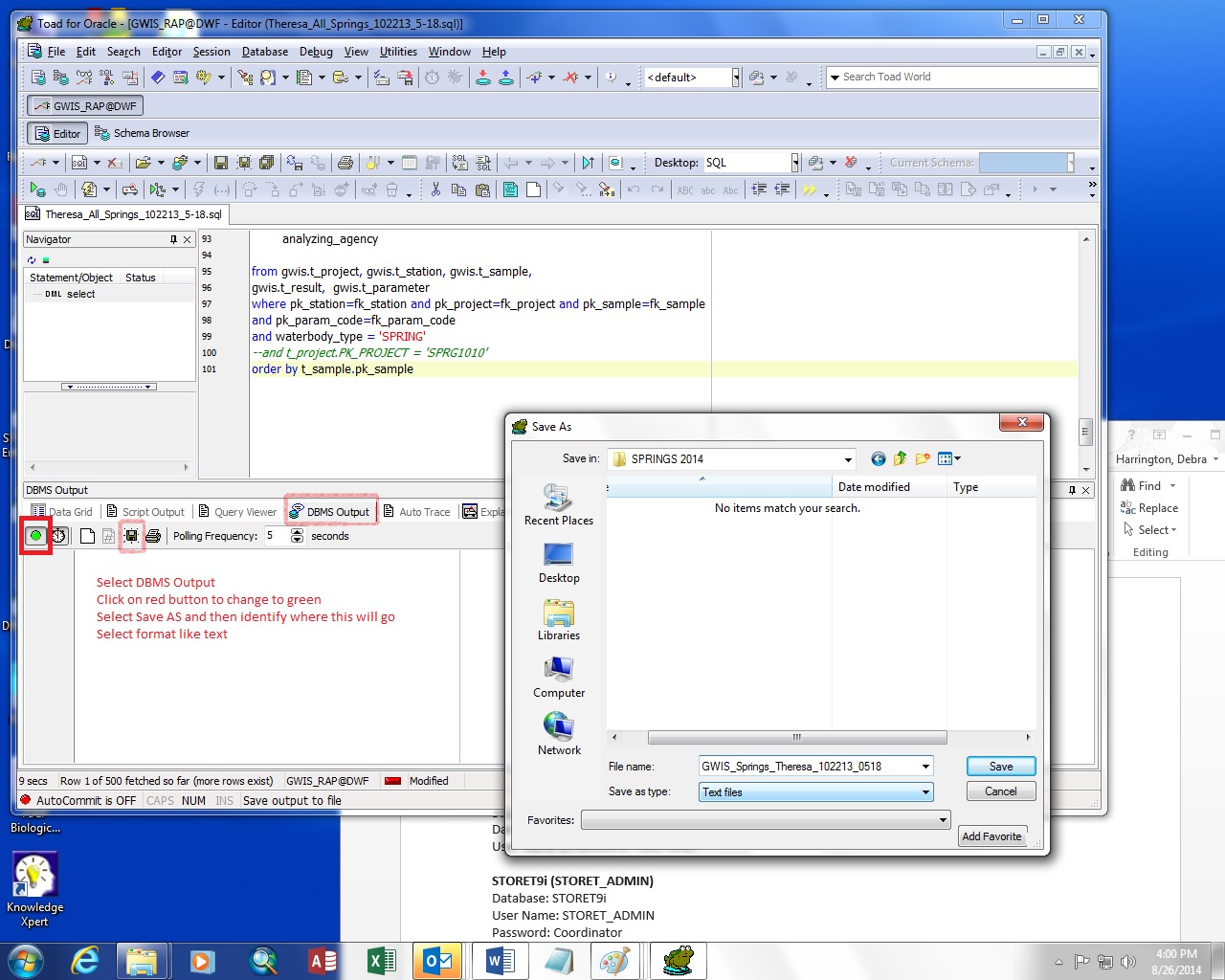Expand the Save in SPRINGS 2014 dropdown
Viewport: 1225px width, 980px height.
pyautogui.click(x=848, y=459)
